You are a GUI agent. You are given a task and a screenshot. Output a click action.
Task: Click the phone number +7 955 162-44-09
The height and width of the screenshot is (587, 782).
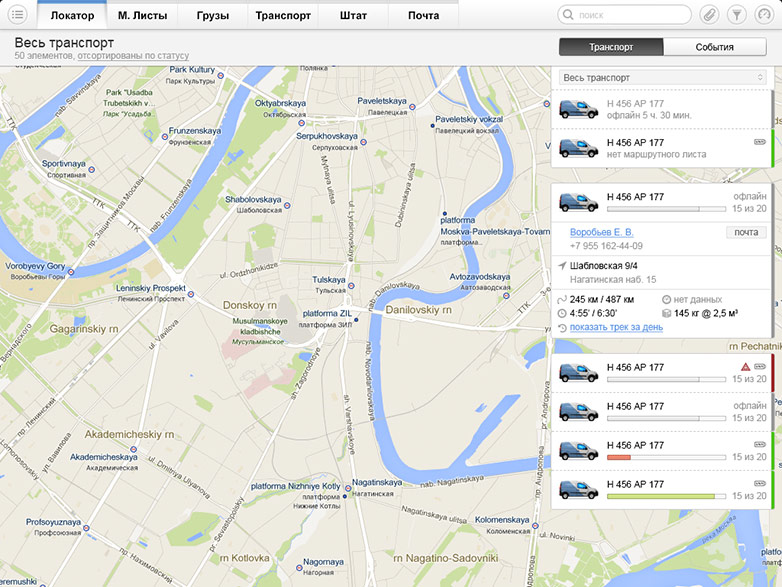point(606,246)
